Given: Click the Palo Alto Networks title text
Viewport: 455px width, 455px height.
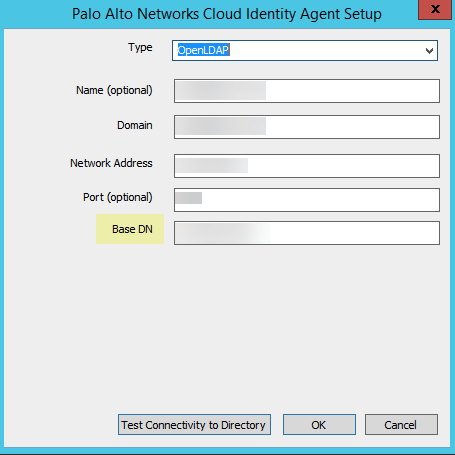Looking at the screenshot, I should click(x=227, y=14).
